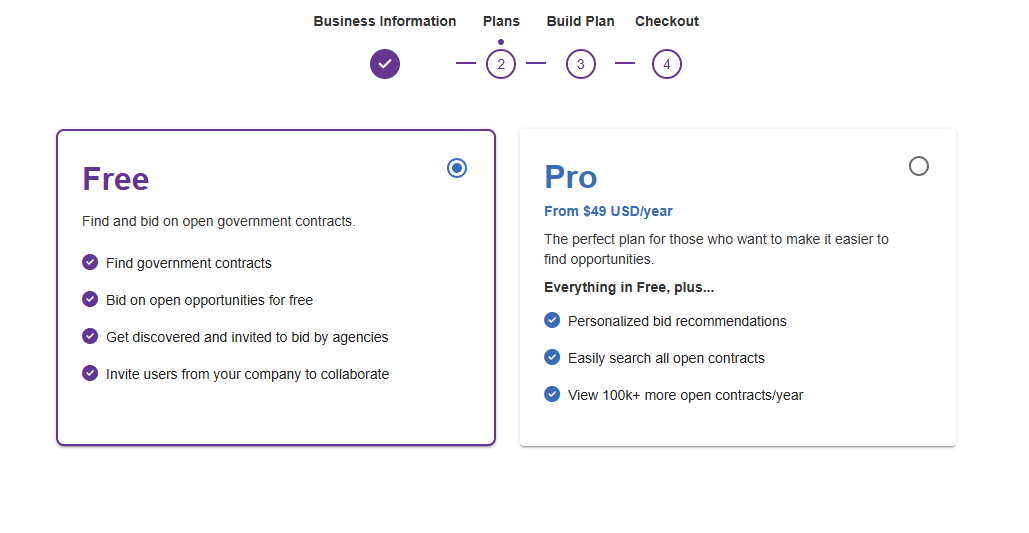Click the From $49 USD/year price text

click(x=608, y=211)
